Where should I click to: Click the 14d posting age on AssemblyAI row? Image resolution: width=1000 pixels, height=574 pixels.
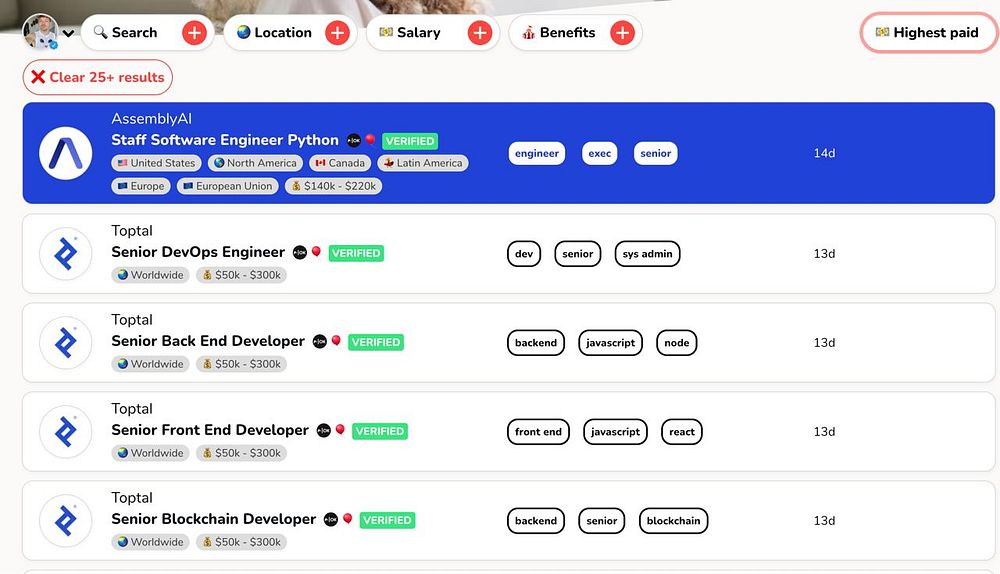824,153
